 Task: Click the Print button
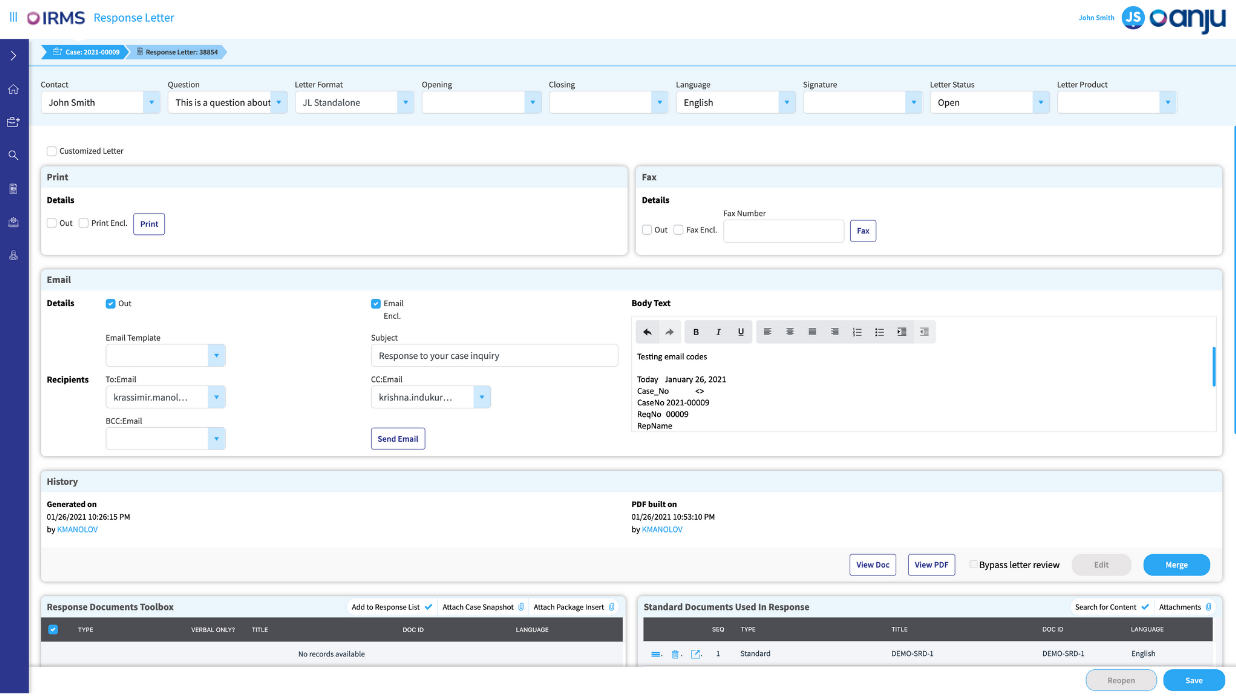point(149,224)
